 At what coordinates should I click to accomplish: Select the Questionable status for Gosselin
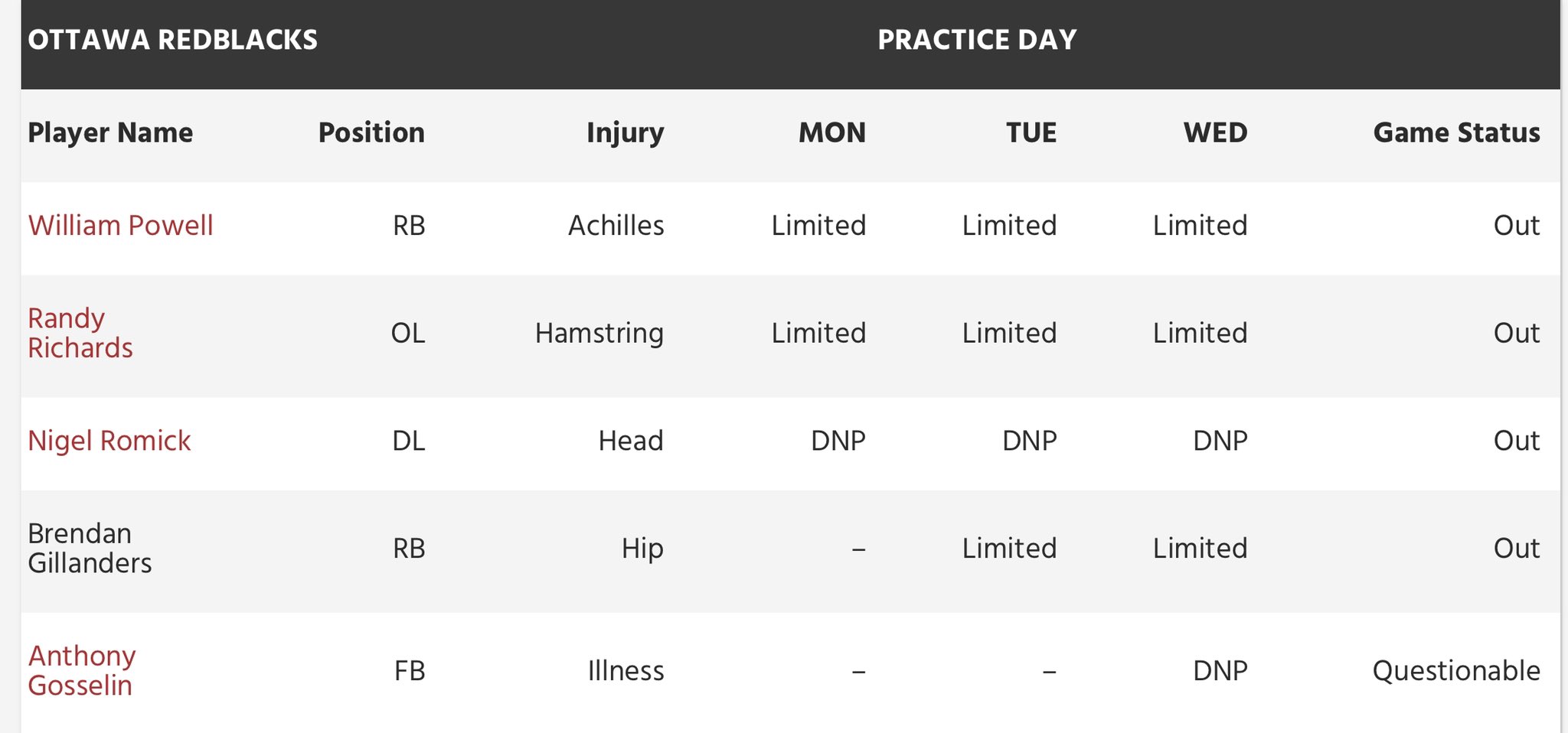click(x=1456, y=671)
